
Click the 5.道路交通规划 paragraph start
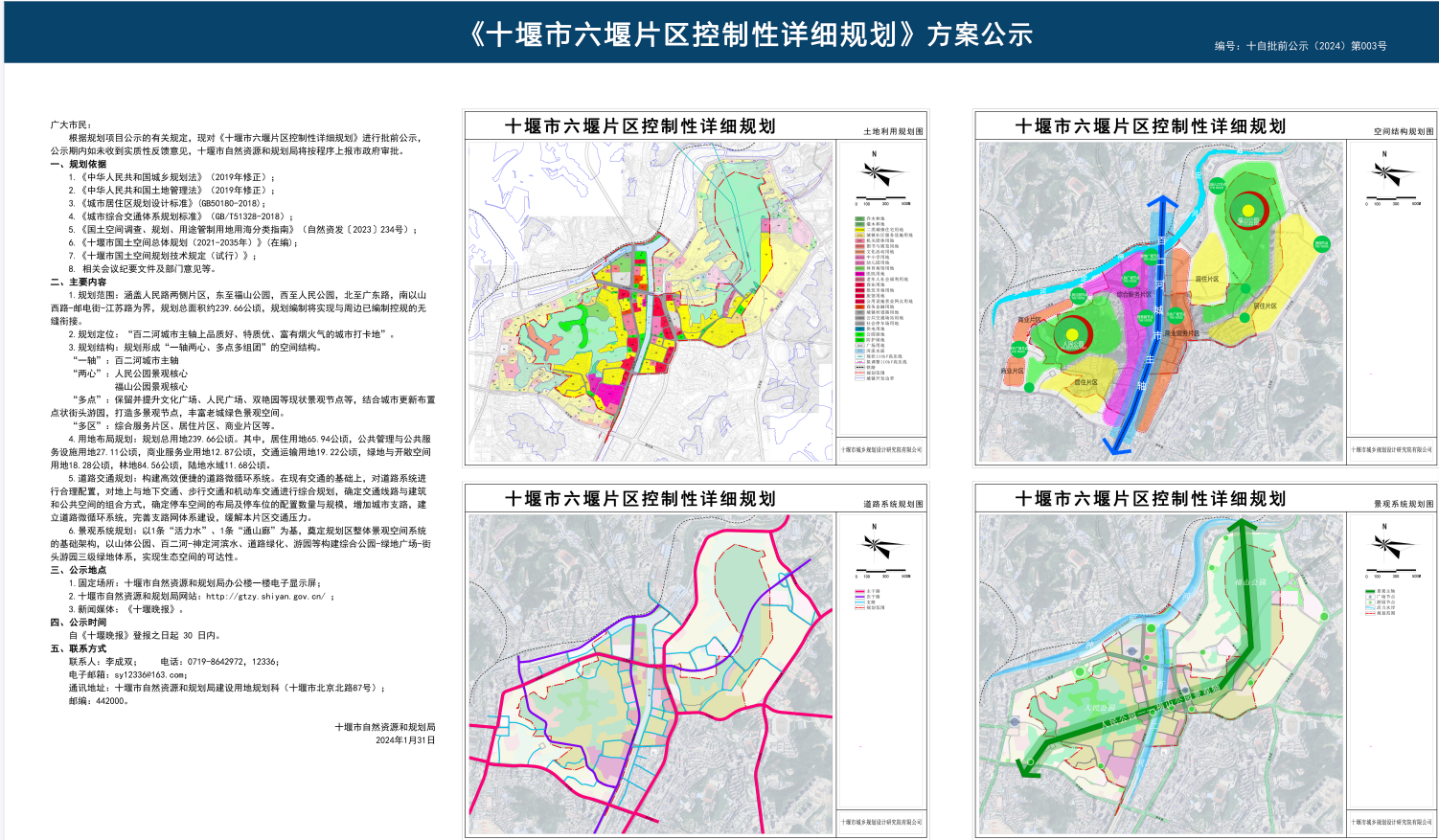(247, 478)
